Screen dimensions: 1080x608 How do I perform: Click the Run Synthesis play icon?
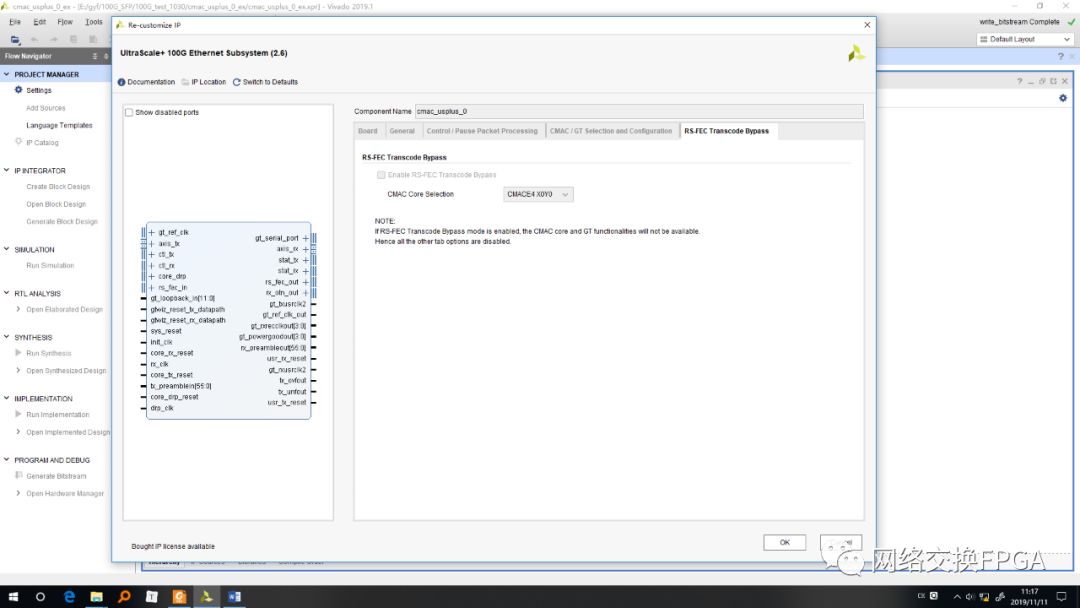point(19,353)
